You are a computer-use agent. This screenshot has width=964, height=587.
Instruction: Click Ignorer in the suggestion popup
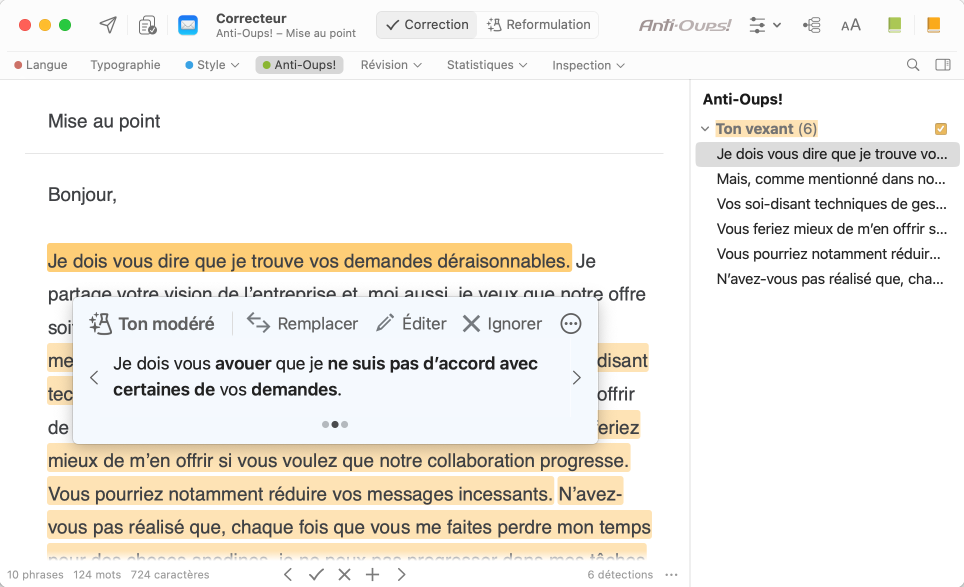coord(502,324)
